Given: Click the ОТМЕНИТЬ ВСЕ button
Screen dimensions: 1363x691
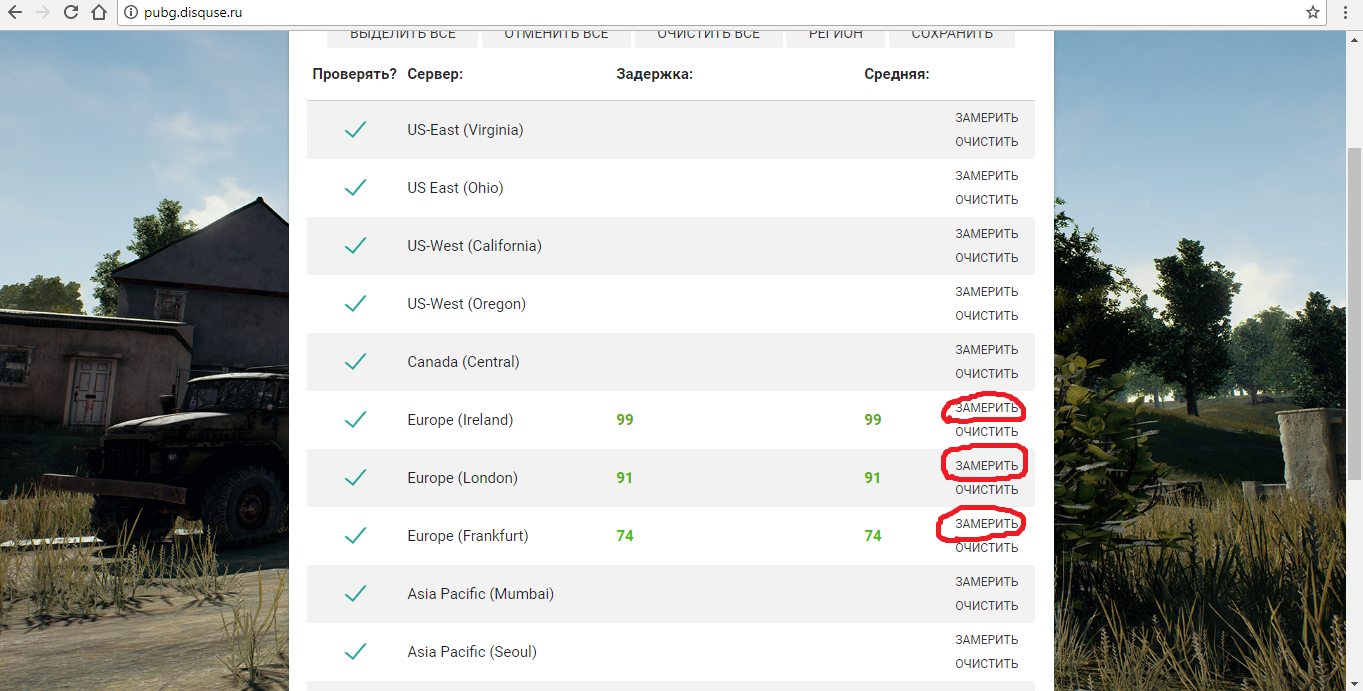Looking at the screenshot, I should tap(556, 35).
